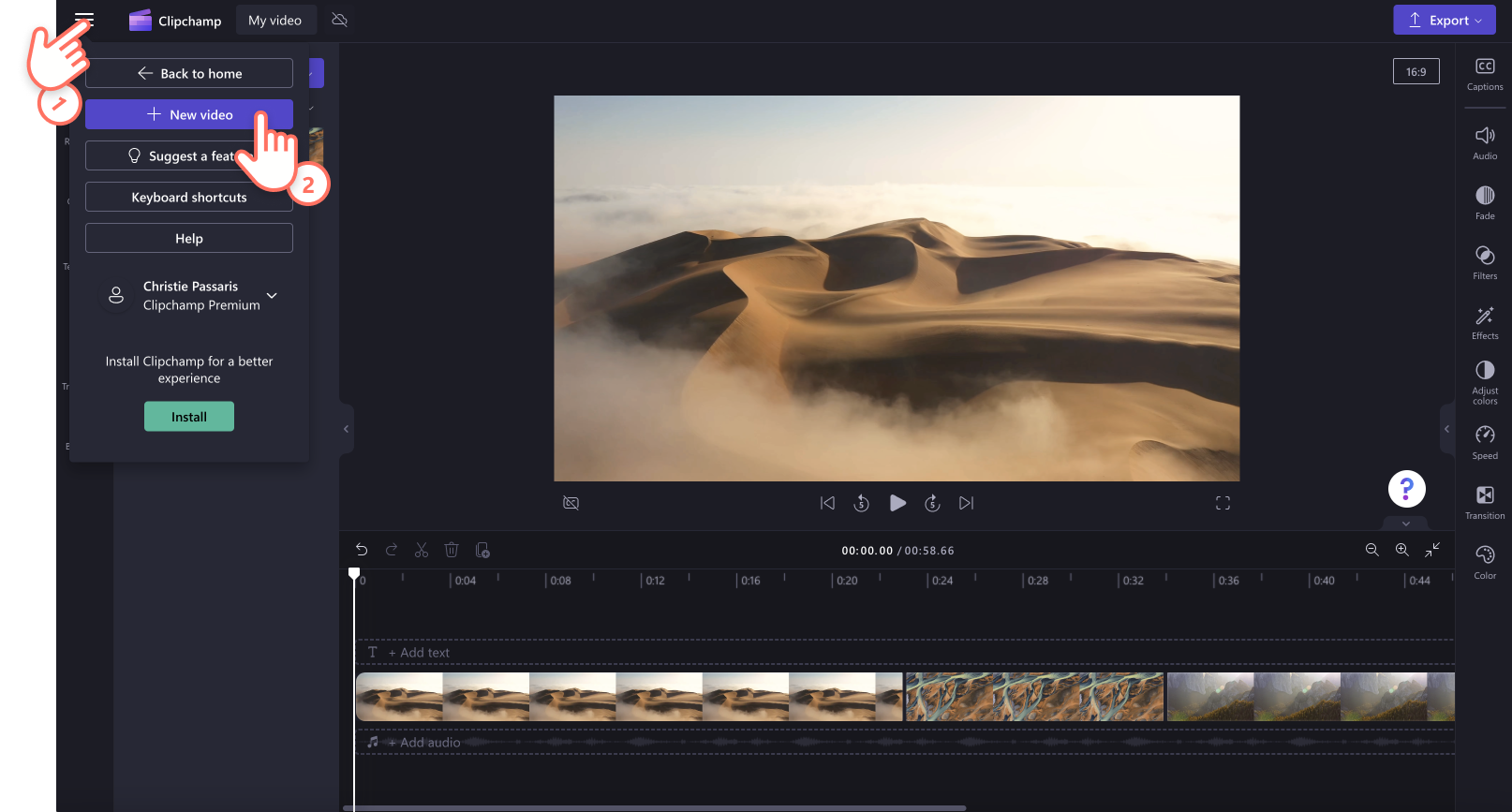Toggle the captions off icon under preview

click(x=571, y=503)
